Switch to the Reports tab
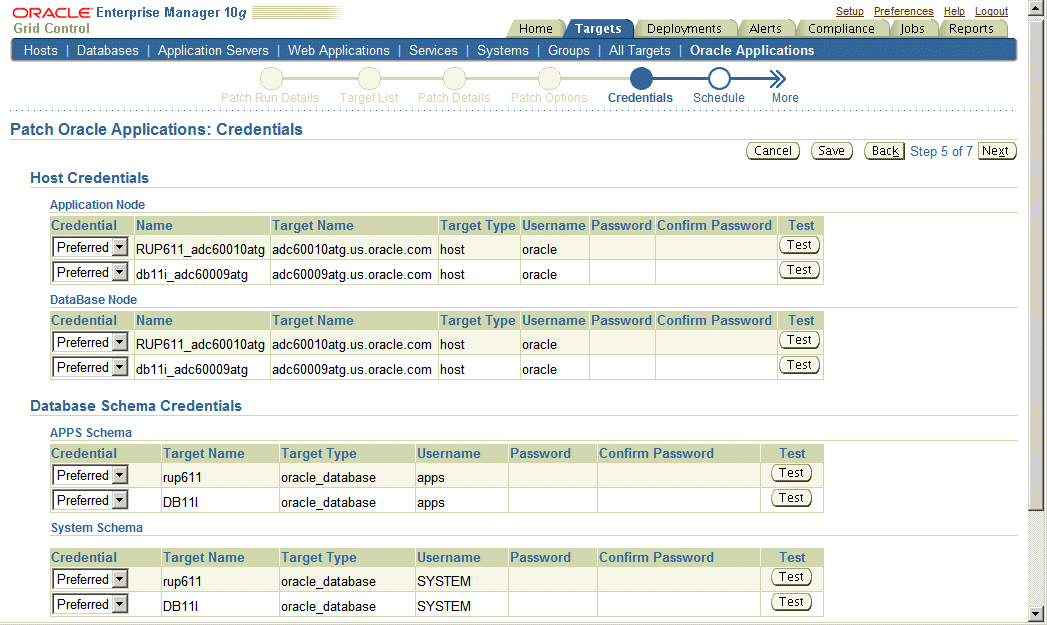 pyautogui.click(x=971, y=29)
